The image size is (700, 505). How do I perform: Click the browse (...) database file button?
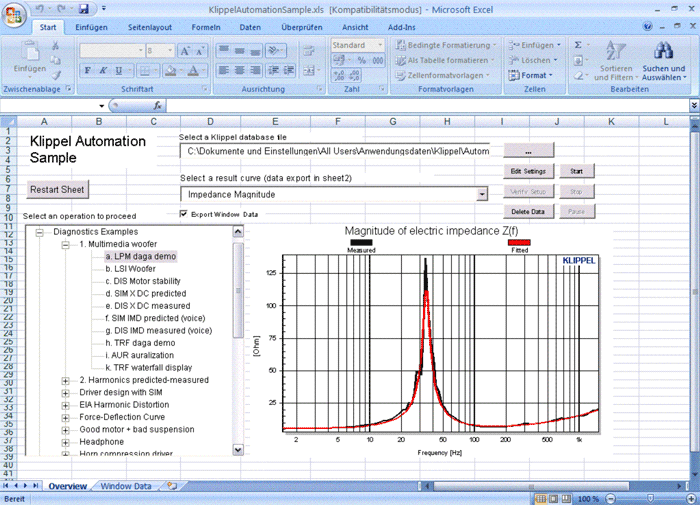pos(528,151)
